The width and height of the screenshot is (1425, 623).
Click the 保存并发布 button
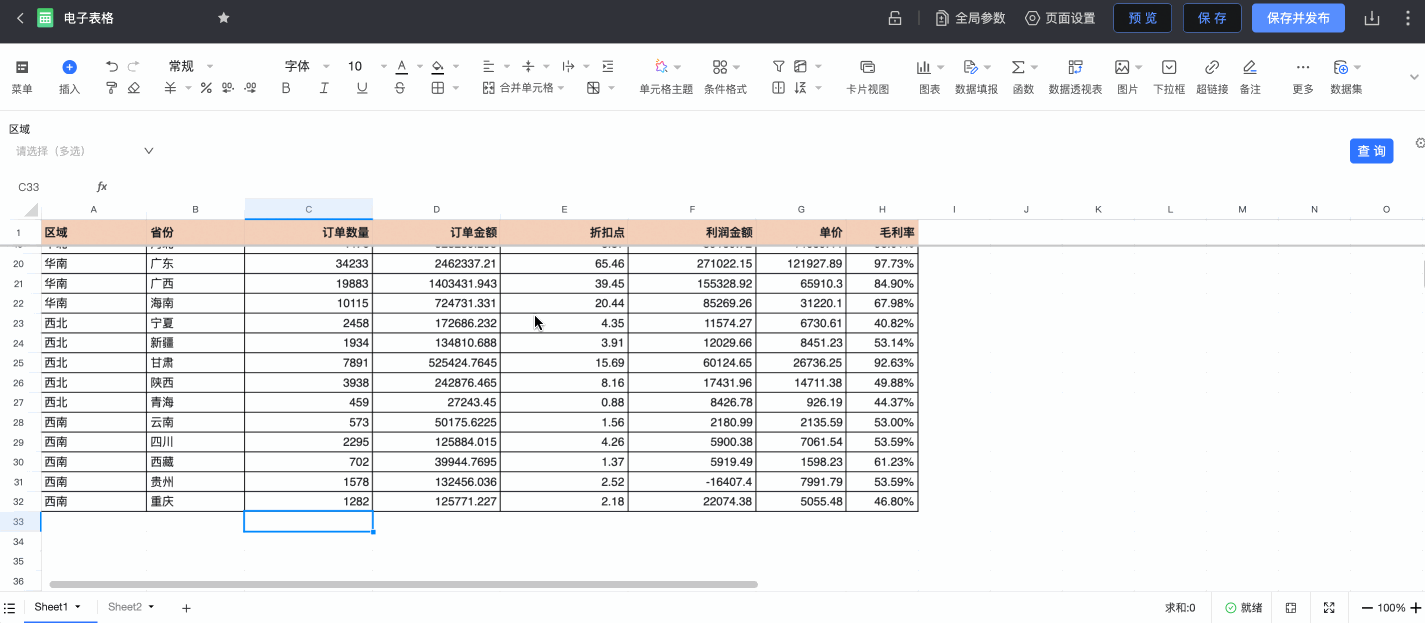pyautogui.click(x=1297, y=18)
